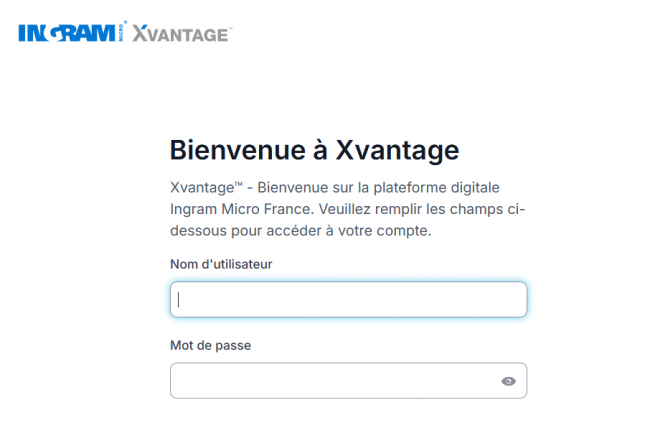This screenshot has width=650, height=433.
Task: Click the small vertical "MICRO" logo text
Action: coord(123,34)
